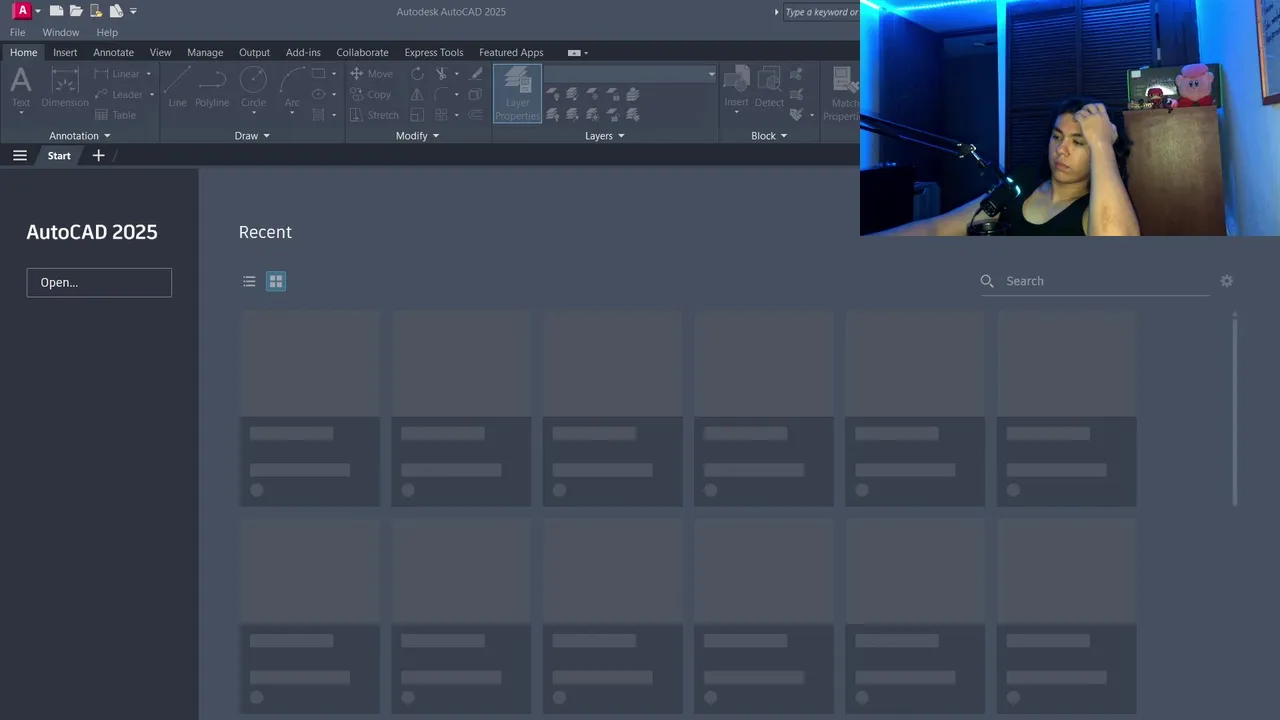Open Leader dropdown arrow
Screen dimensions: 1280x720
click(152, 94)
